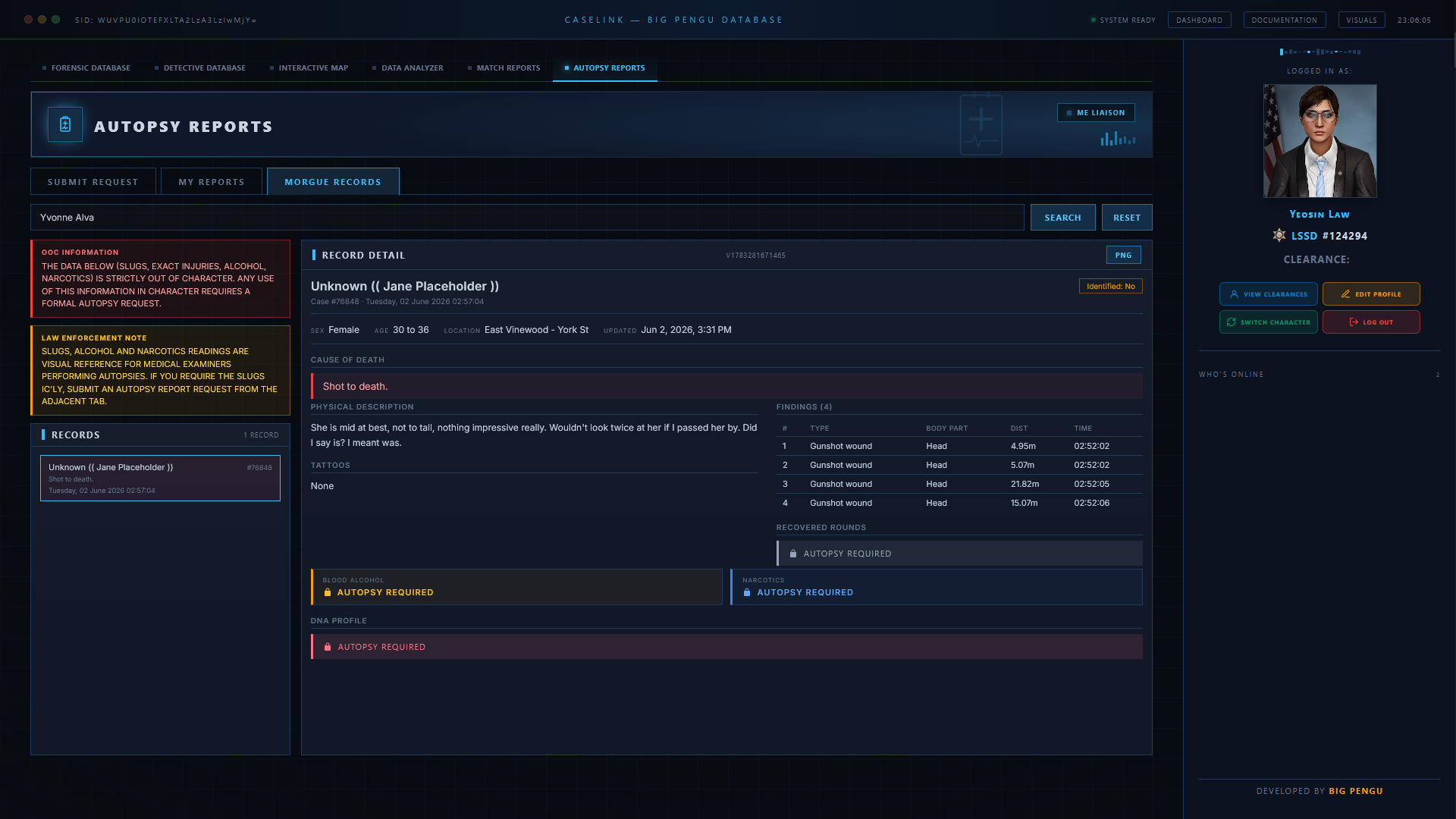Click the Search button
1456x819 pixels.
click(1062, 218)
